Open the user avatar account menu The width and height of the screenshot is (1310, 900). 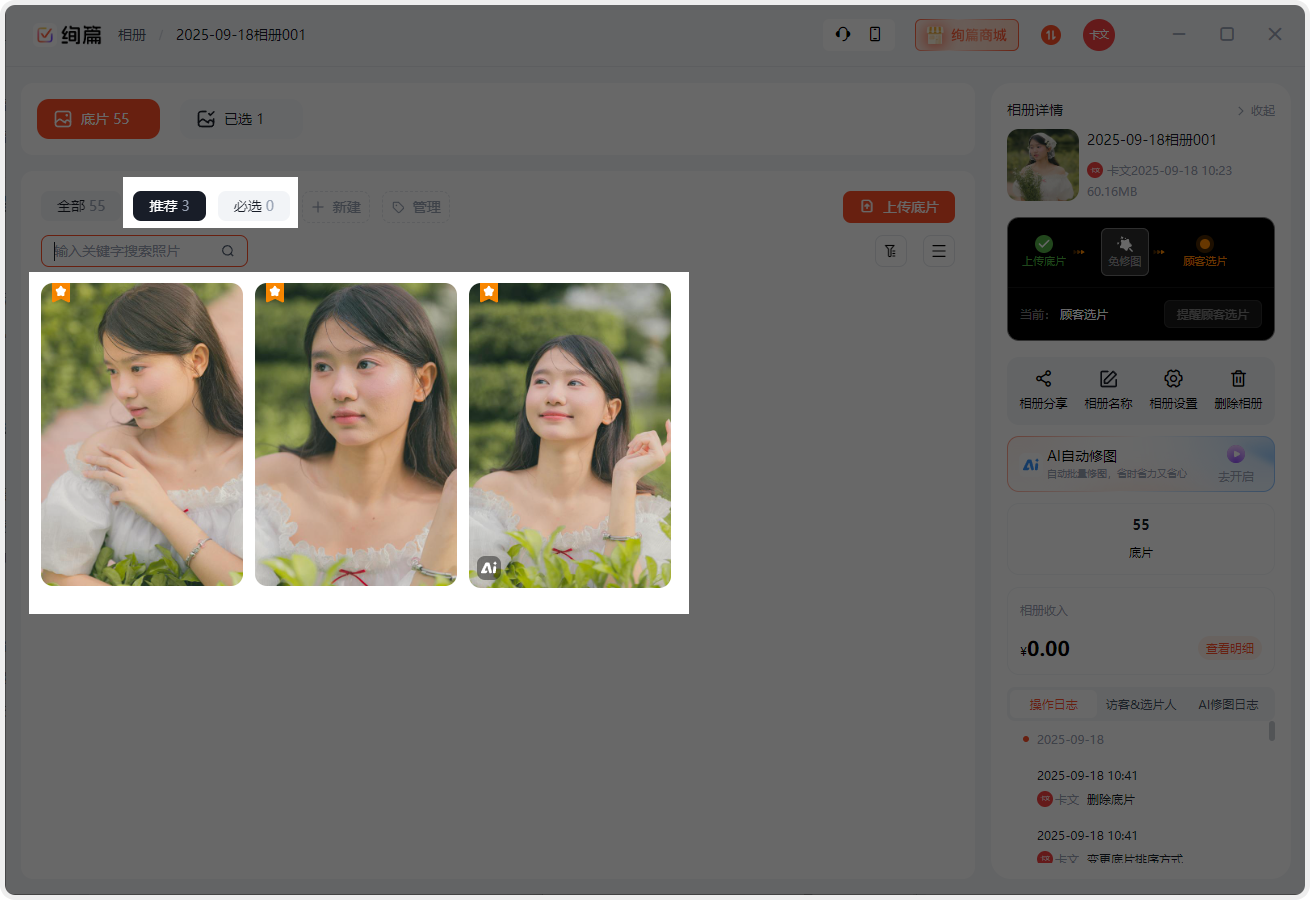click(1099, 35)
